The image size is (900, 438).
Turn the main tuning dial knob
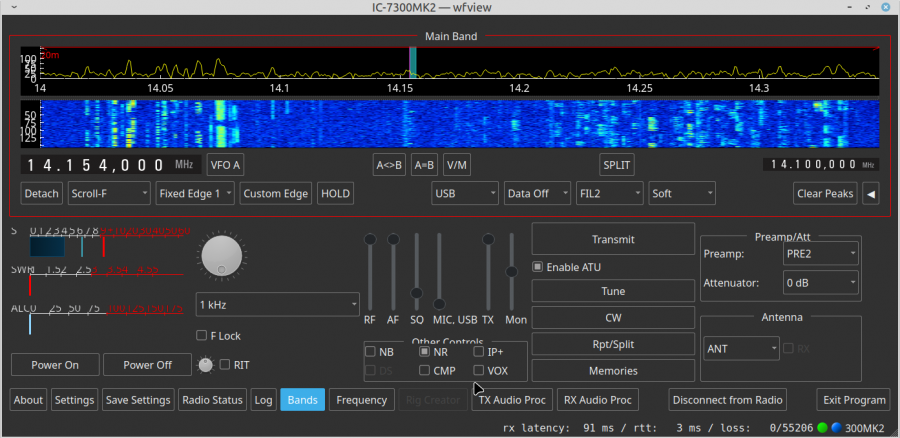[x=222, y=257]
